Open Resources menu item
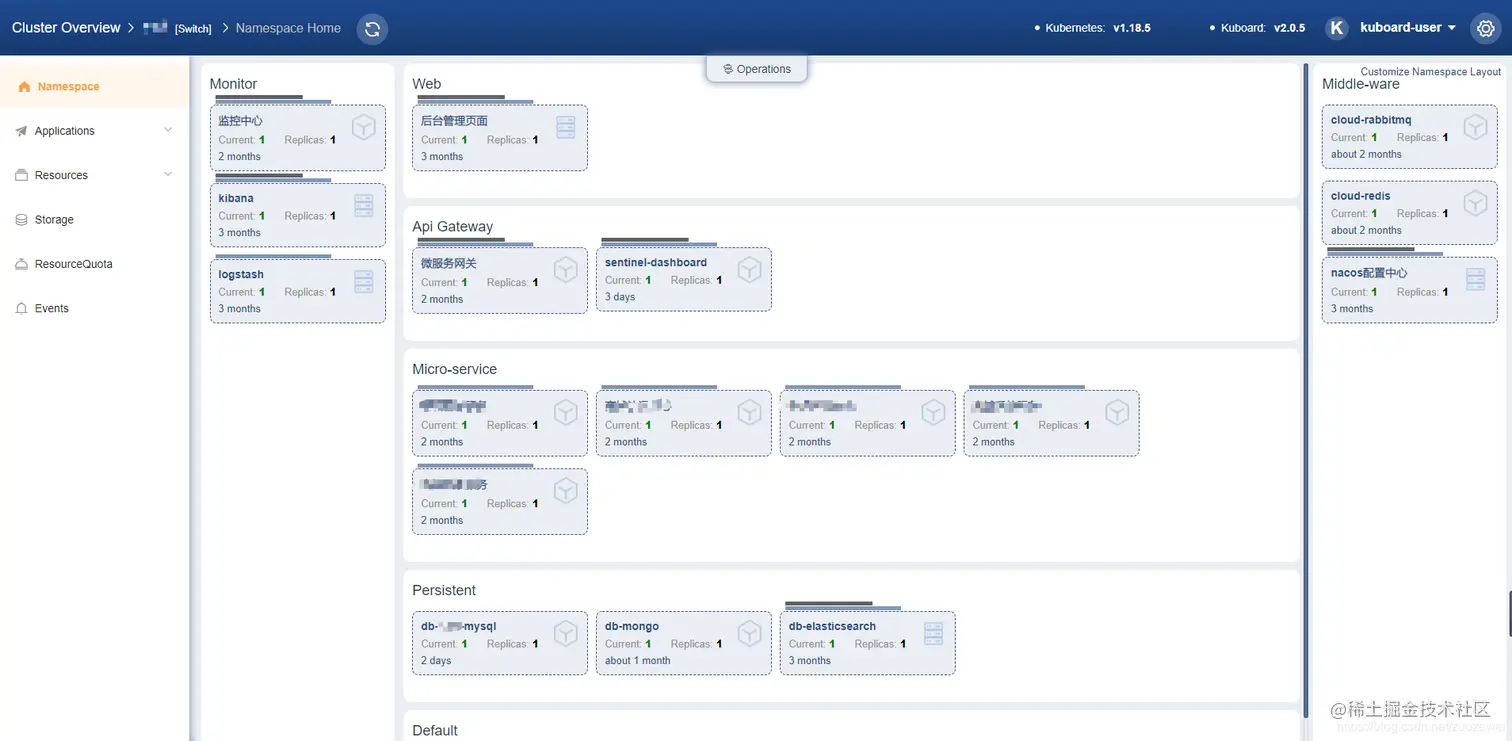This screenshot has height=741, width=1512. [x=94, y=175]
